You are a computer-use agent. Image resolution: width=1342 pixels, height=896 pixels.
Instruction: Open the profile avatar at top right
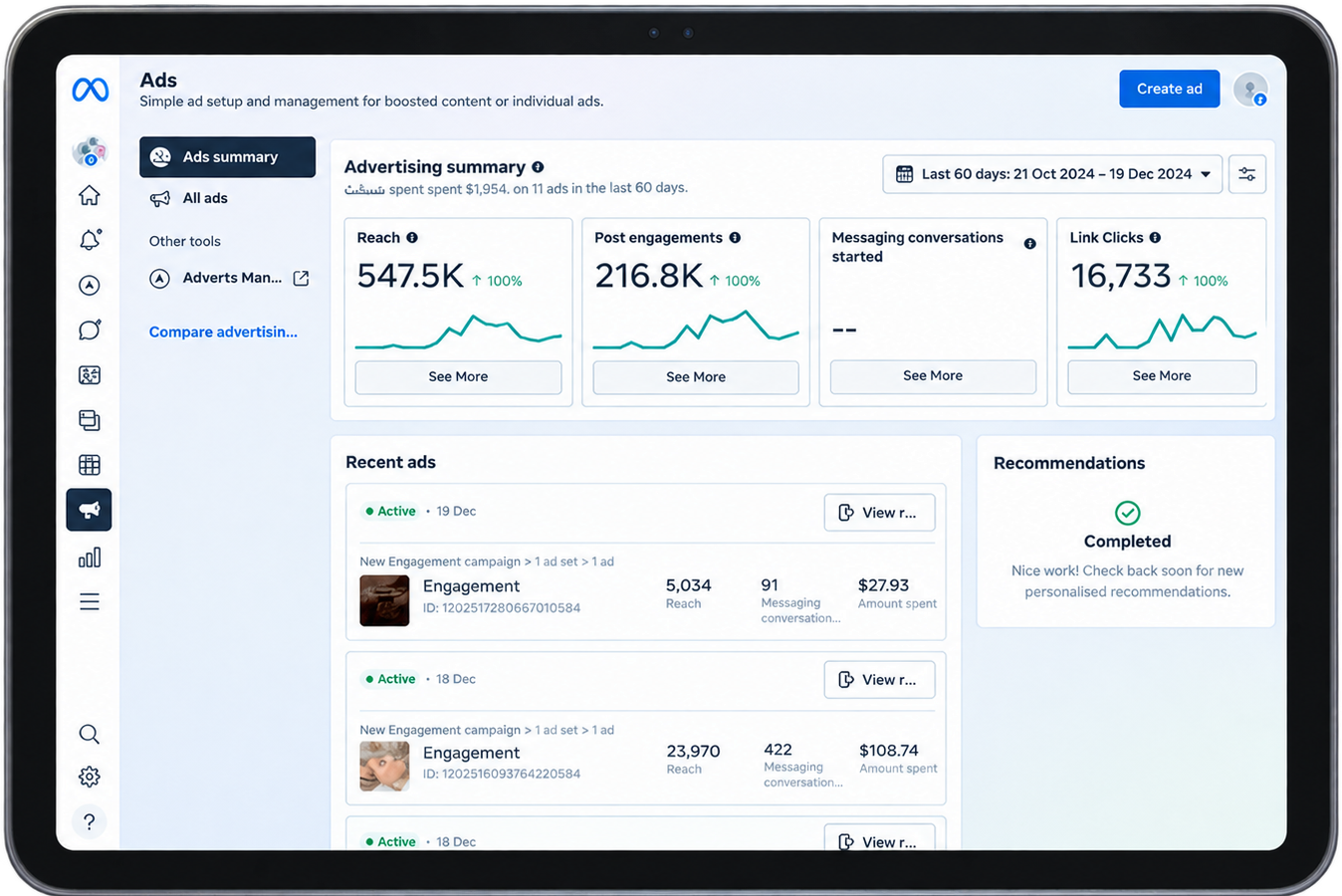[1250, 90]
